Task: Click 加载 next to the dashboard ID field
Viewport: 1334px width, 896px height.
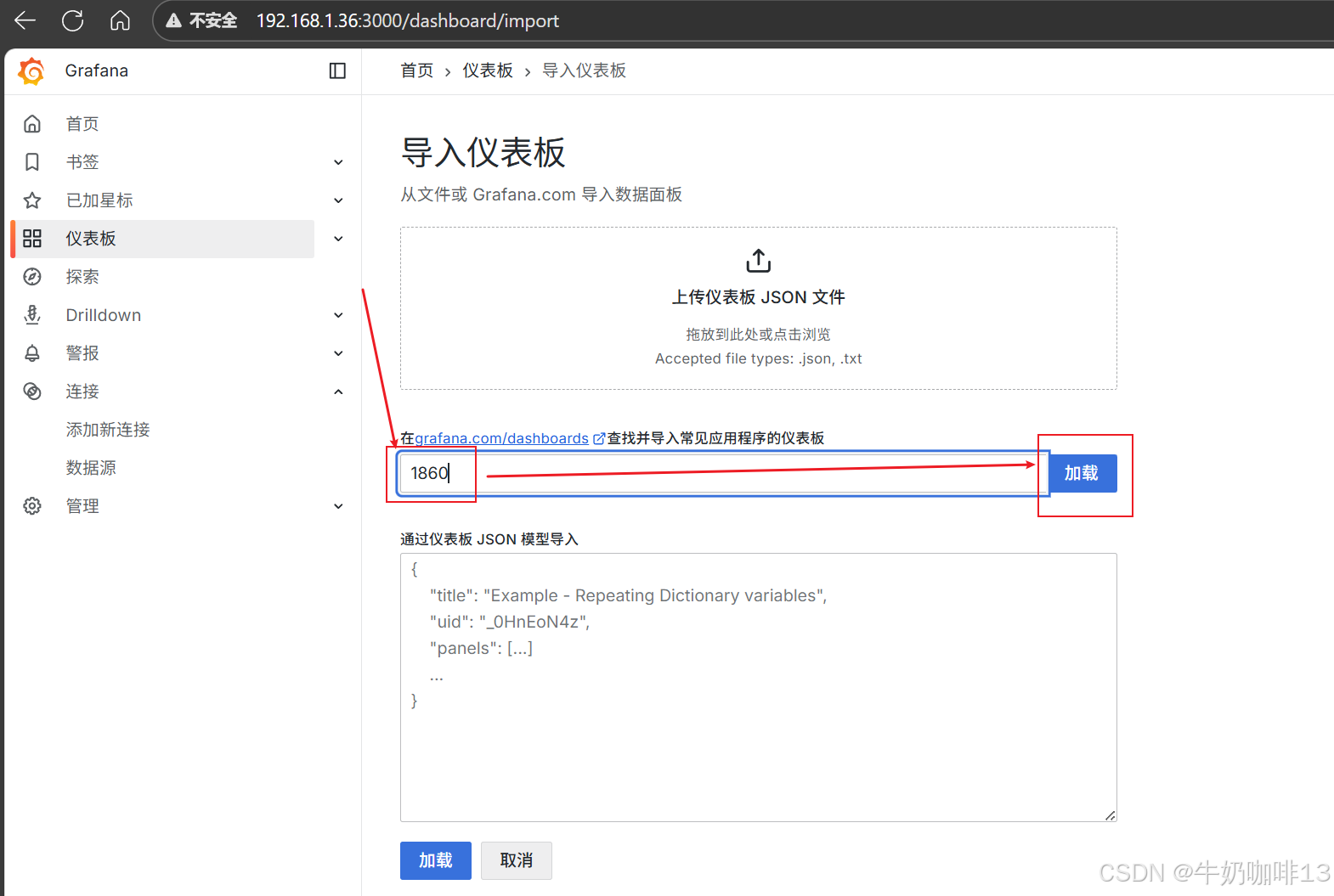Action: (x=1082, y=473)
